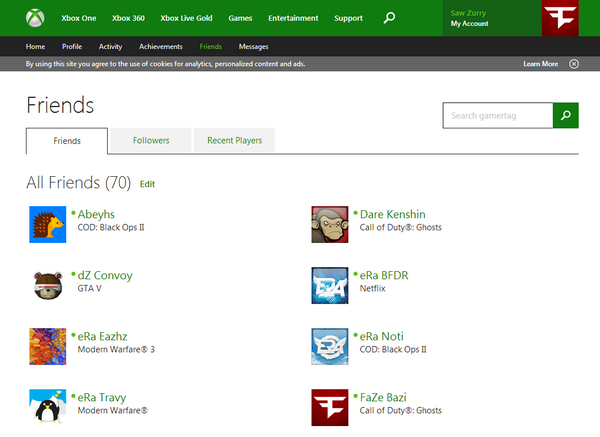Open eRa BFDR logo avatar
The width and height of the screenshot is (600, 437).
(329, 285)
